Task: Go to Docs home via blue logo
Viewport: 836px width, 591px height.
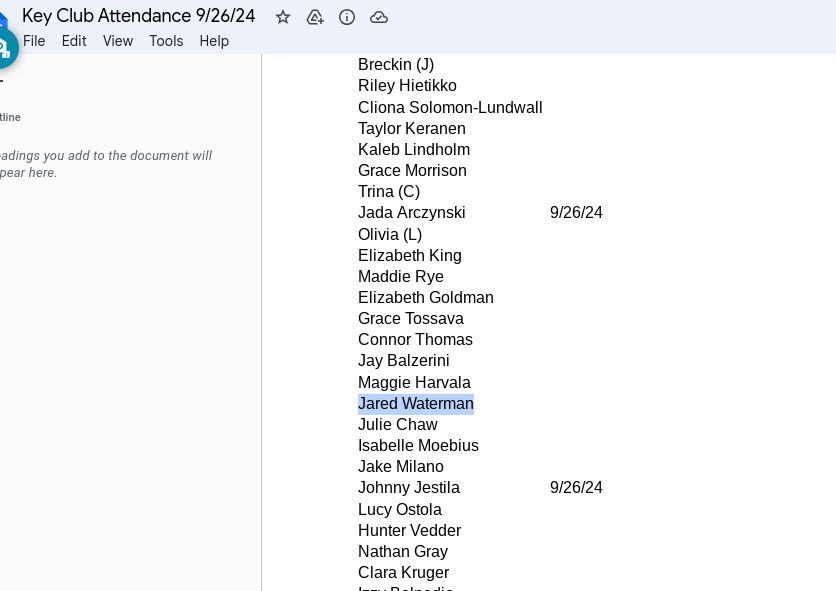Action: (x=3, y=20)
